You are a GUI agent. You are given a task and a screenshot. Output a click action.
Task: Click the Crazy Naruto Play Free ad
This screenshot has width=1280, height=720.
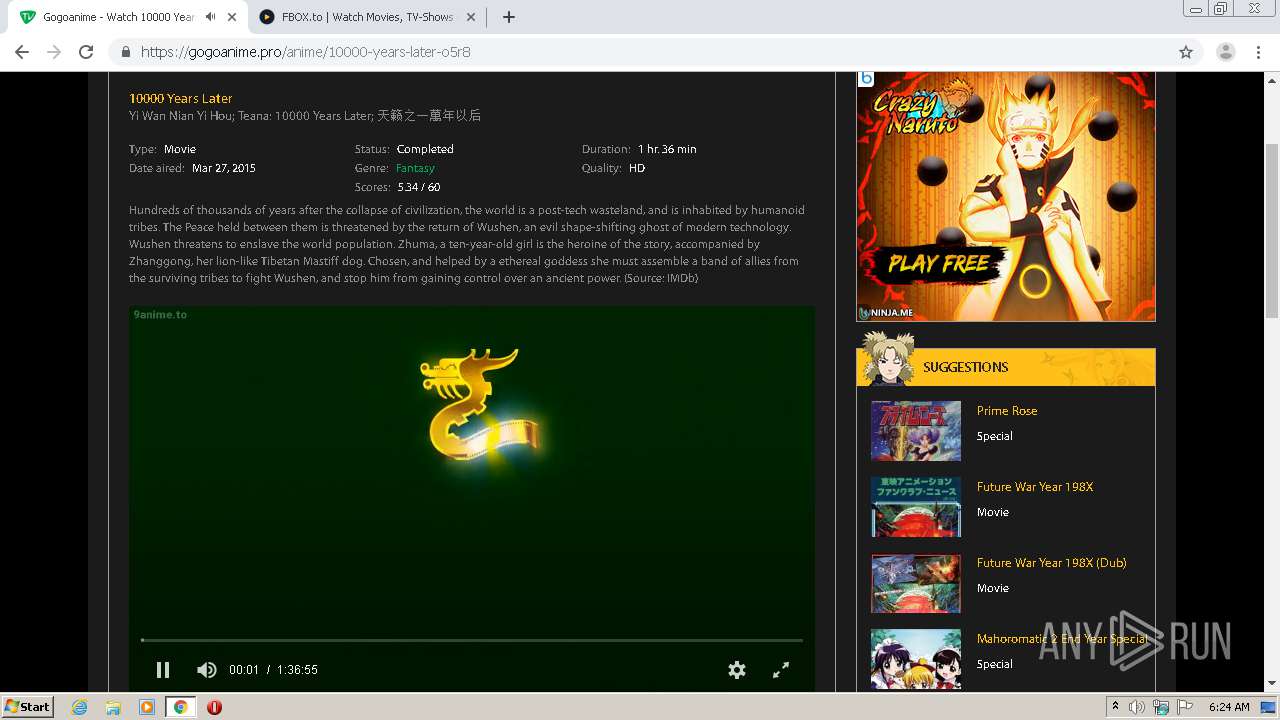click(1006, 196)
